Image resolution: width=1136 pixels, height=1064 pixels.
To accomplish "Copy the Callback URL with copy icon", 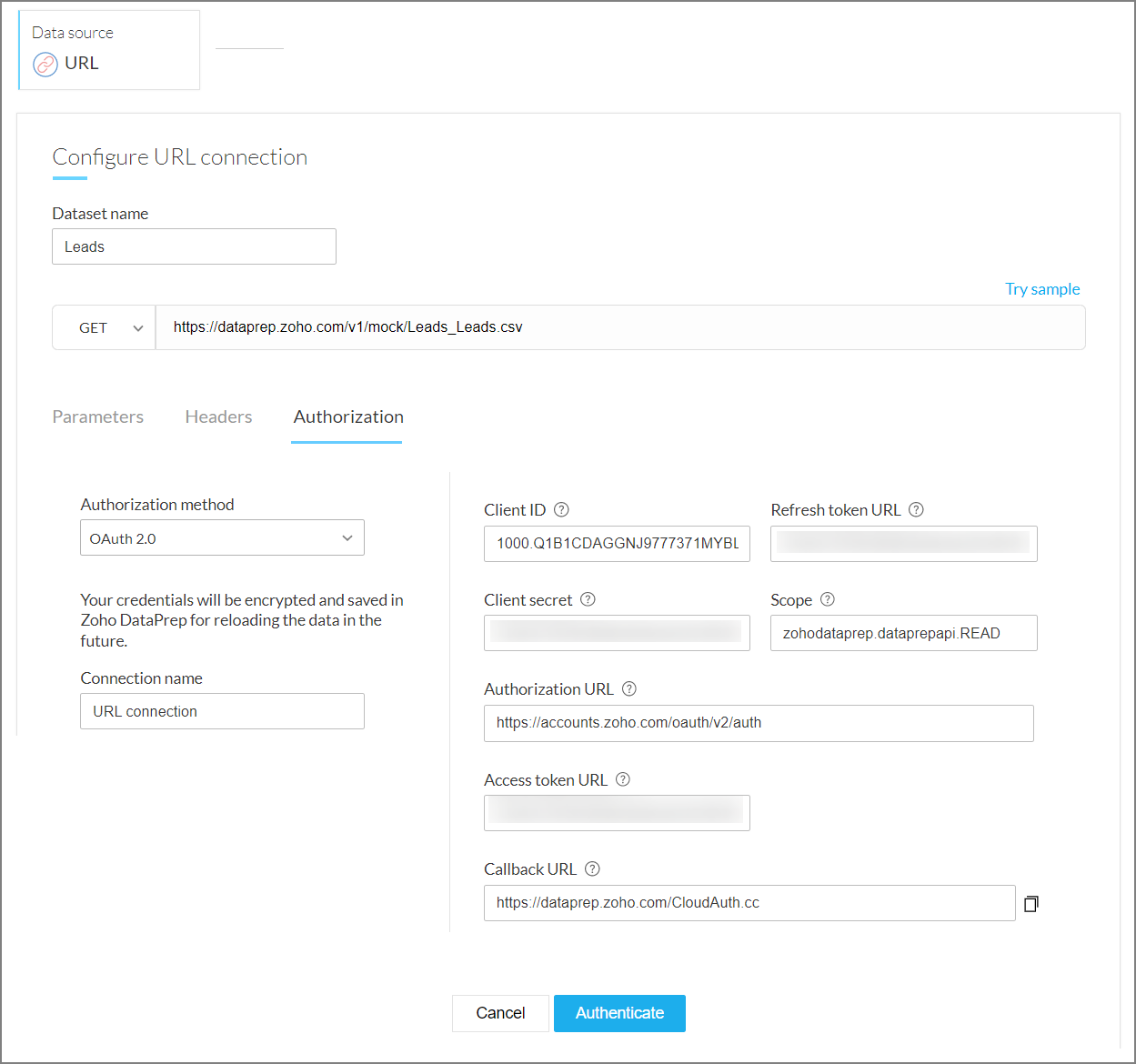I will point(1030,903).
